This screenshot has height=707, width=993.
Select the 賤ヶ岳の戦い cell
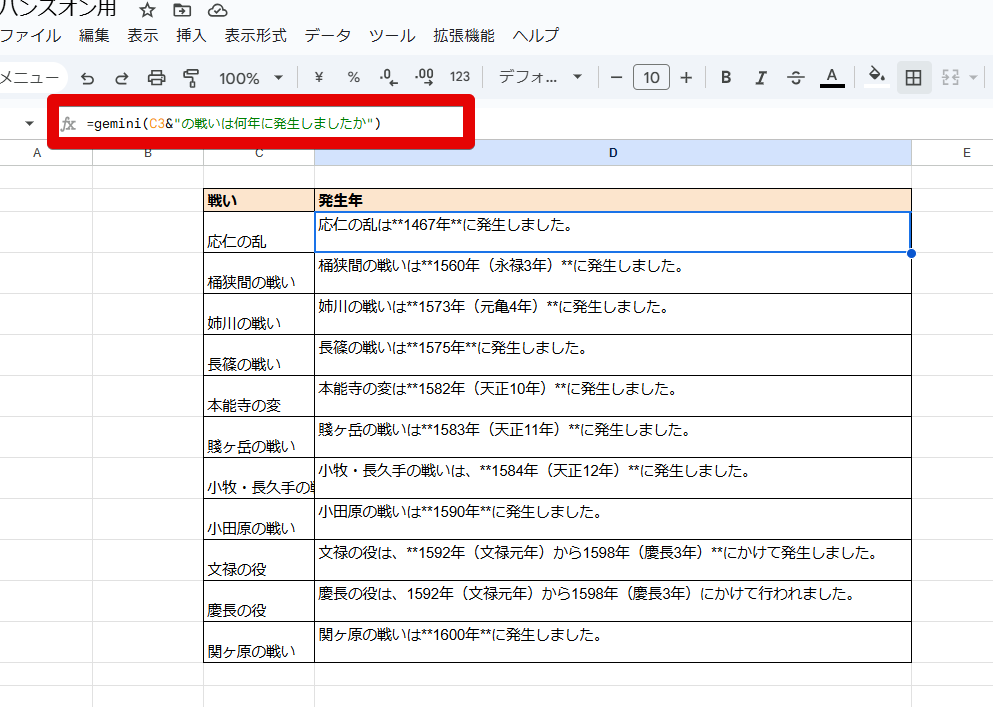coord(259,437)
